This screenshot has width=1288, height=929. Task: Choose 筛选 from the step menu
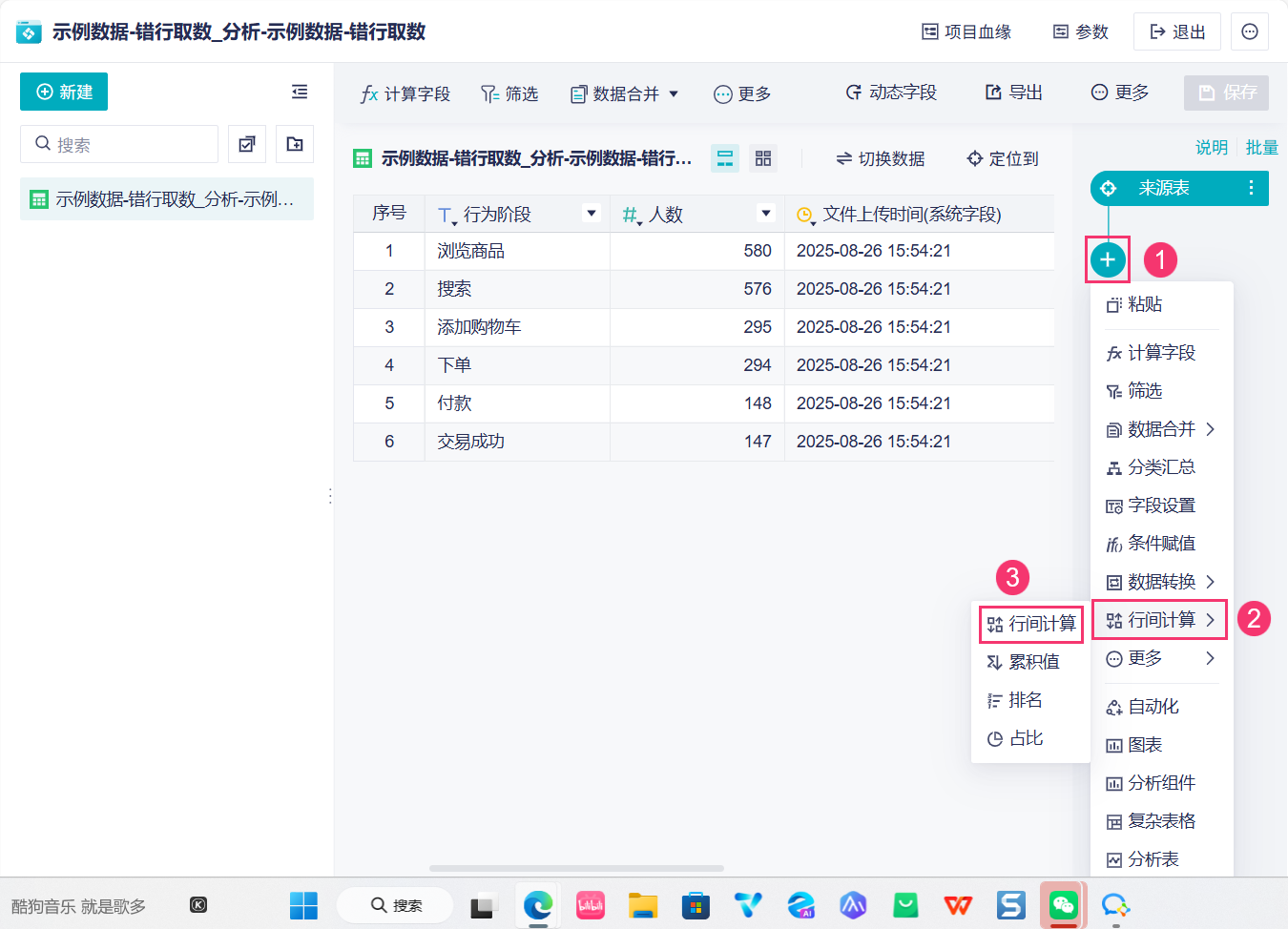pos(1162,391)
